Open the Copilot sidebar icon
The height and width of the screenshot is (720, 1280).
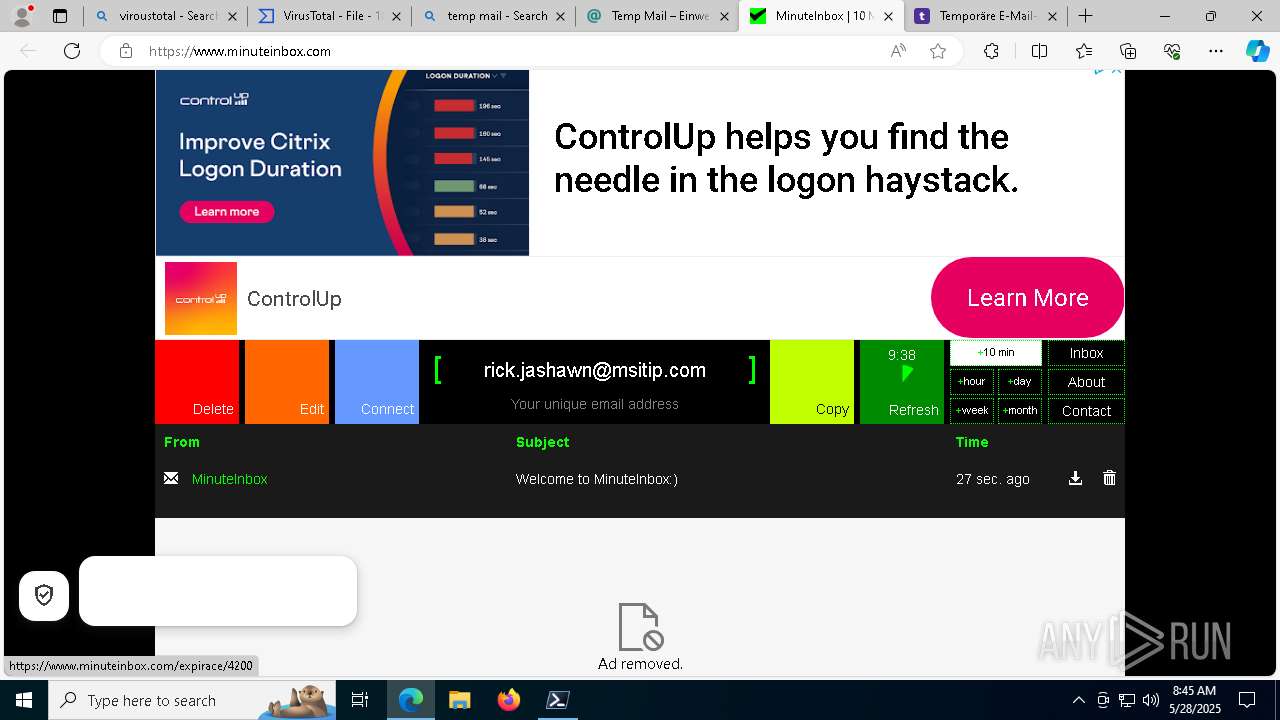pos(1257,51)
